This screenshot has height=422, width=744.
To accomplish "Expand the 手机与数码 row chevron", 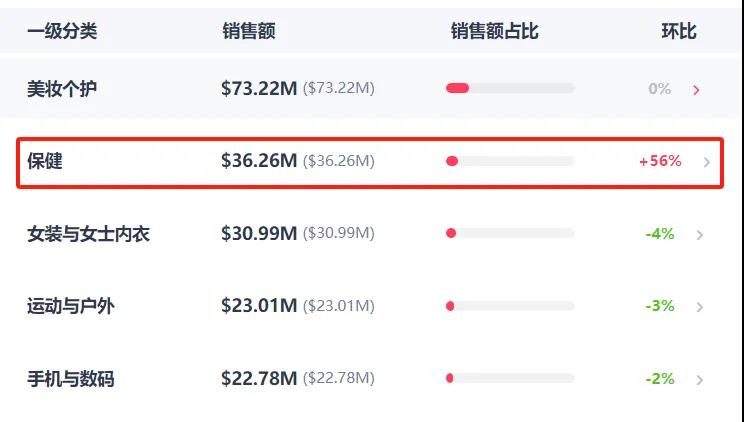I will (700, 380).
